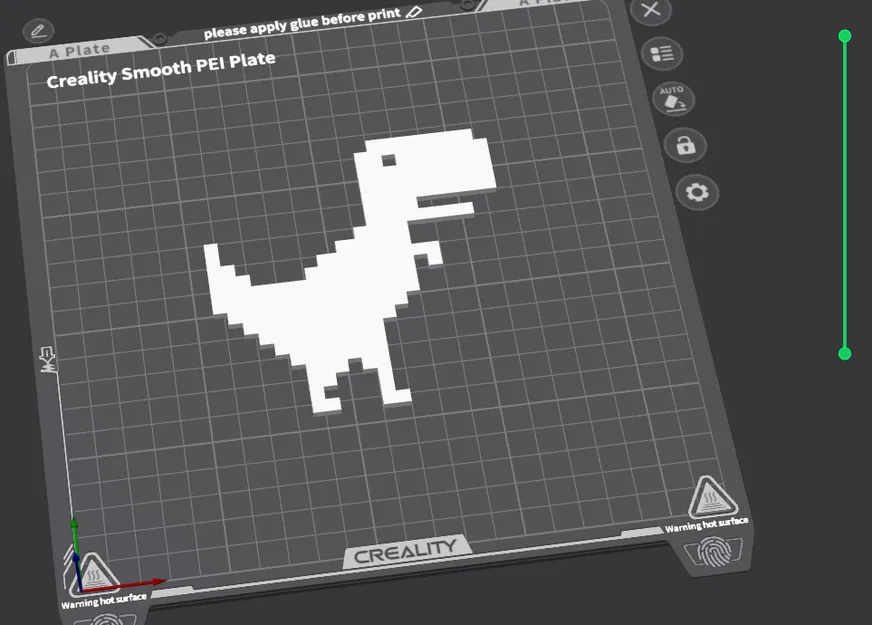Screen dimensions: 872x625
Task: Open plate settings with the gear icon
Action: click(697, 192)
